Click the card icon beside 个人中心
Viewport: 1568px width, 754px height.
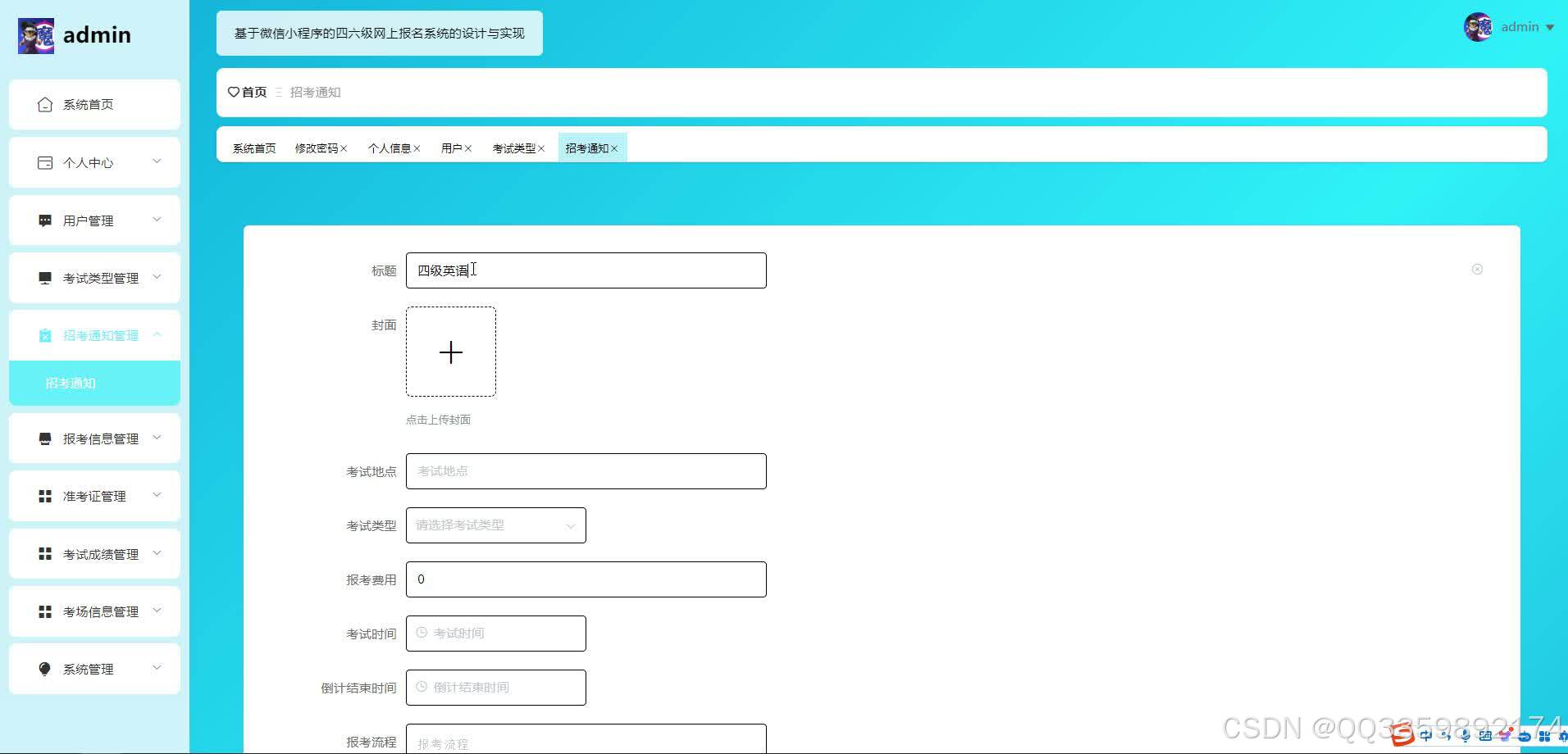pos(45,162)
